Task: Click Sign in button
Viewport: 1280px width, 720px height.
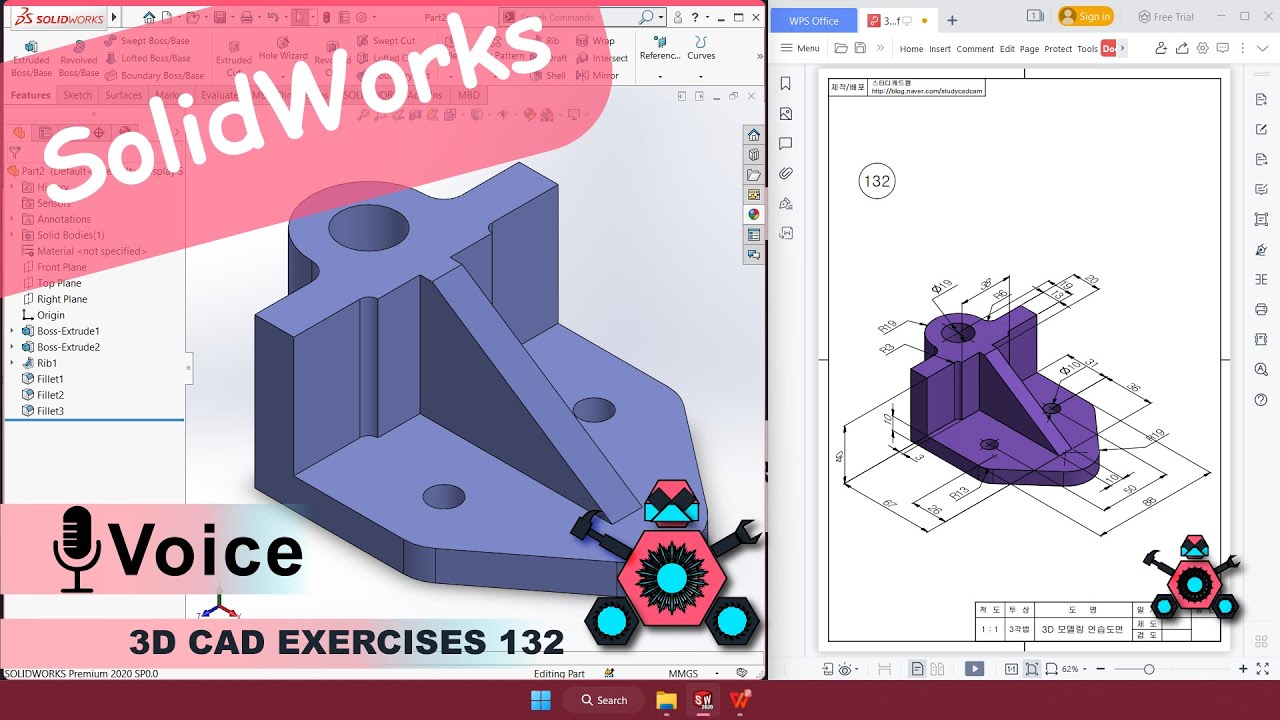Action: pos(1086,16)
